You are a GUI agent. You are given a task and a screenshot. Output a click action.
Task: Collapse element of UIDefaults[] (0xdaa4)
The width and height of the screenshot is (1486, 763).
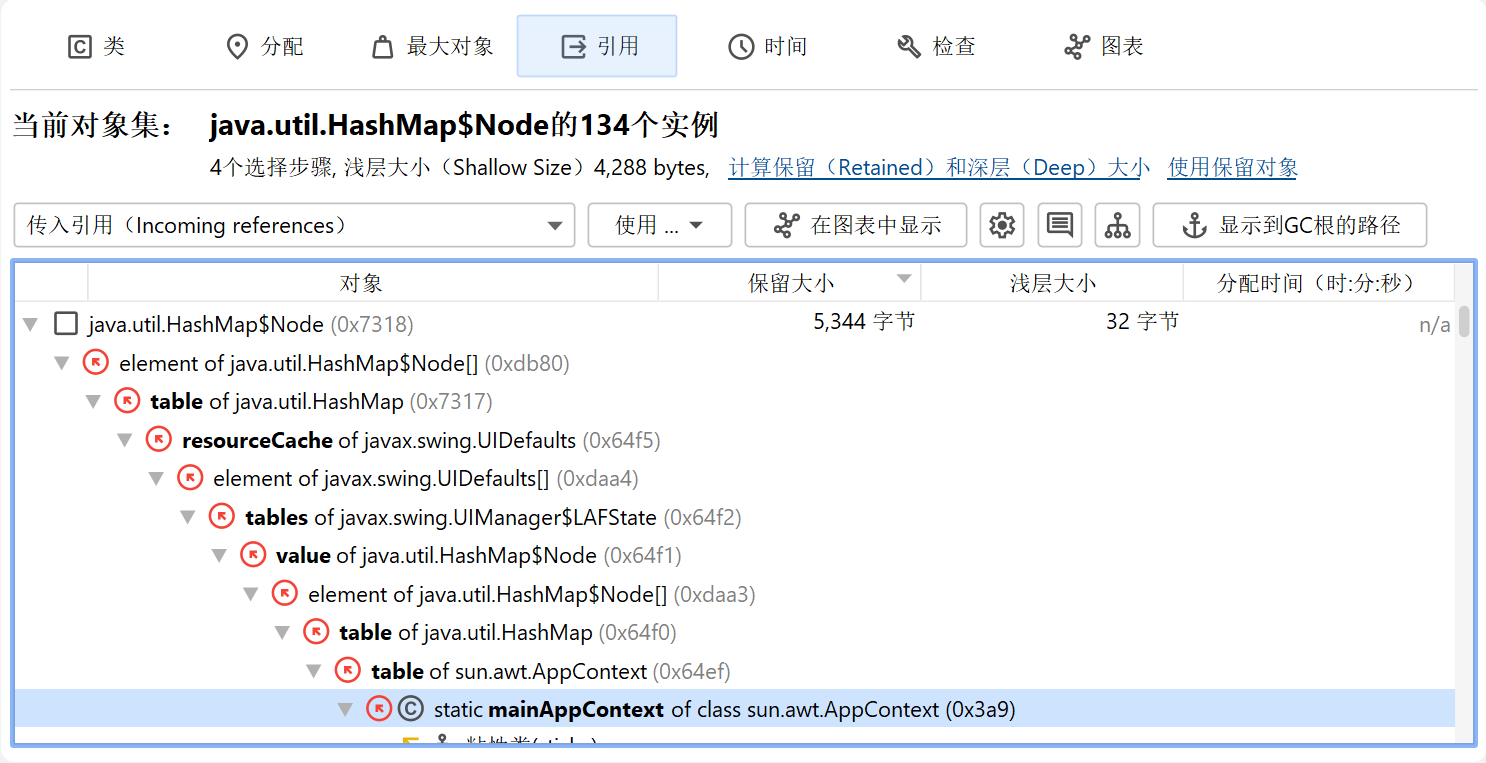coord(157,479)
